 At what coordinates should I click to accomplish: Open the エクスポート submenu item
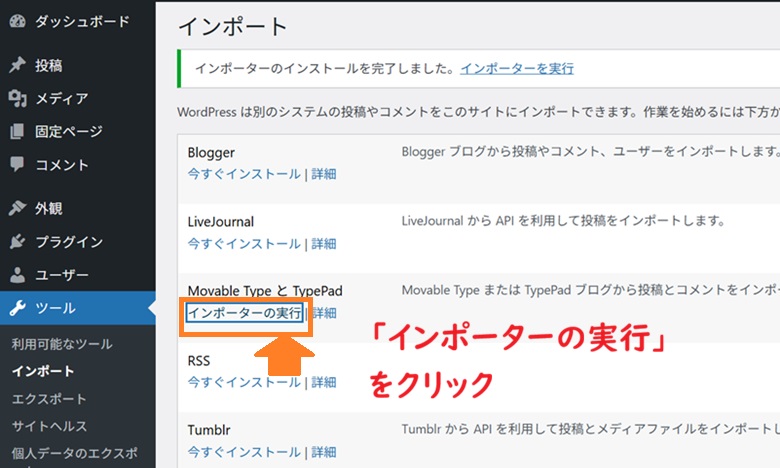point(49,399)
